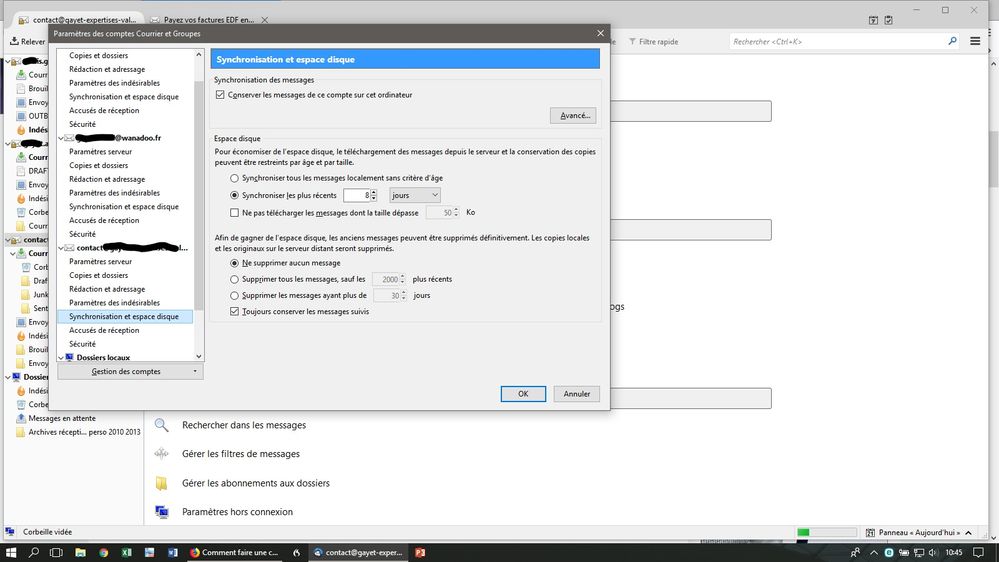The width and height of the screenshot is (999, 562).
Task: Select highlighted Synchronisation et espace disque item
Action: 124,317
